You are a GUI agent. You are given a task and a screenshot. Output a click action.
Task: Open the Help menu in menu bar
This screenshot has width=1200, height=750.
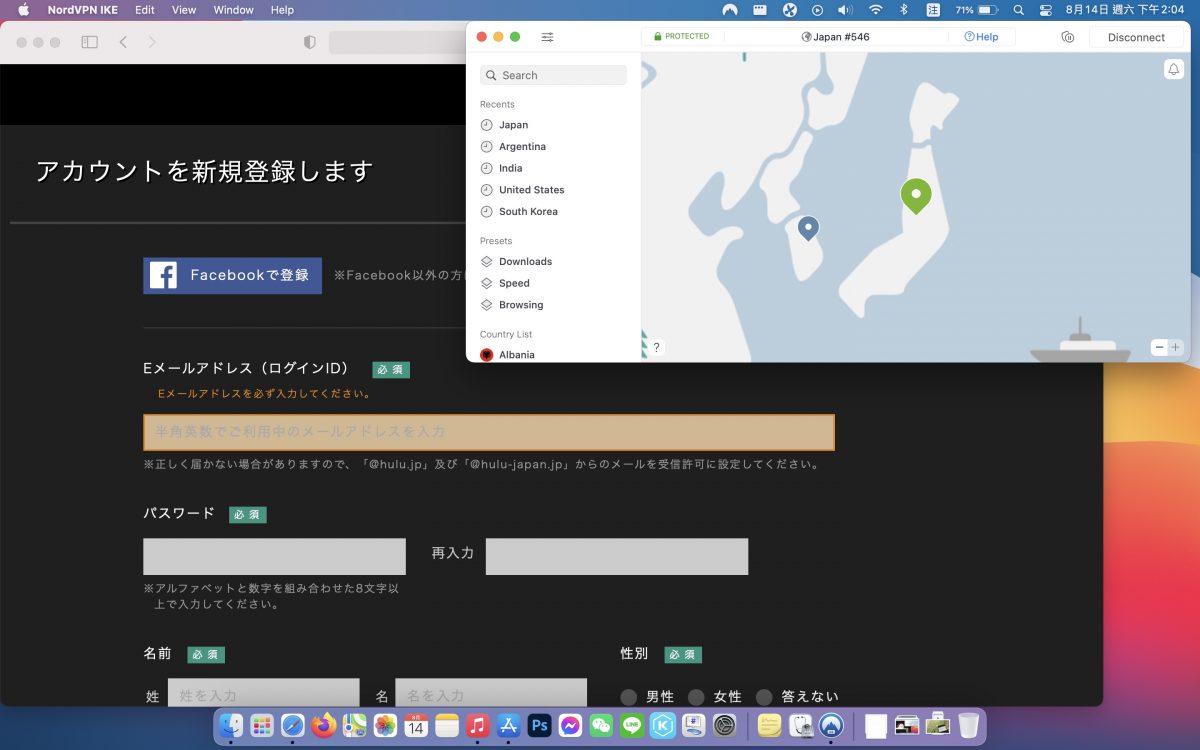(282, 10)
